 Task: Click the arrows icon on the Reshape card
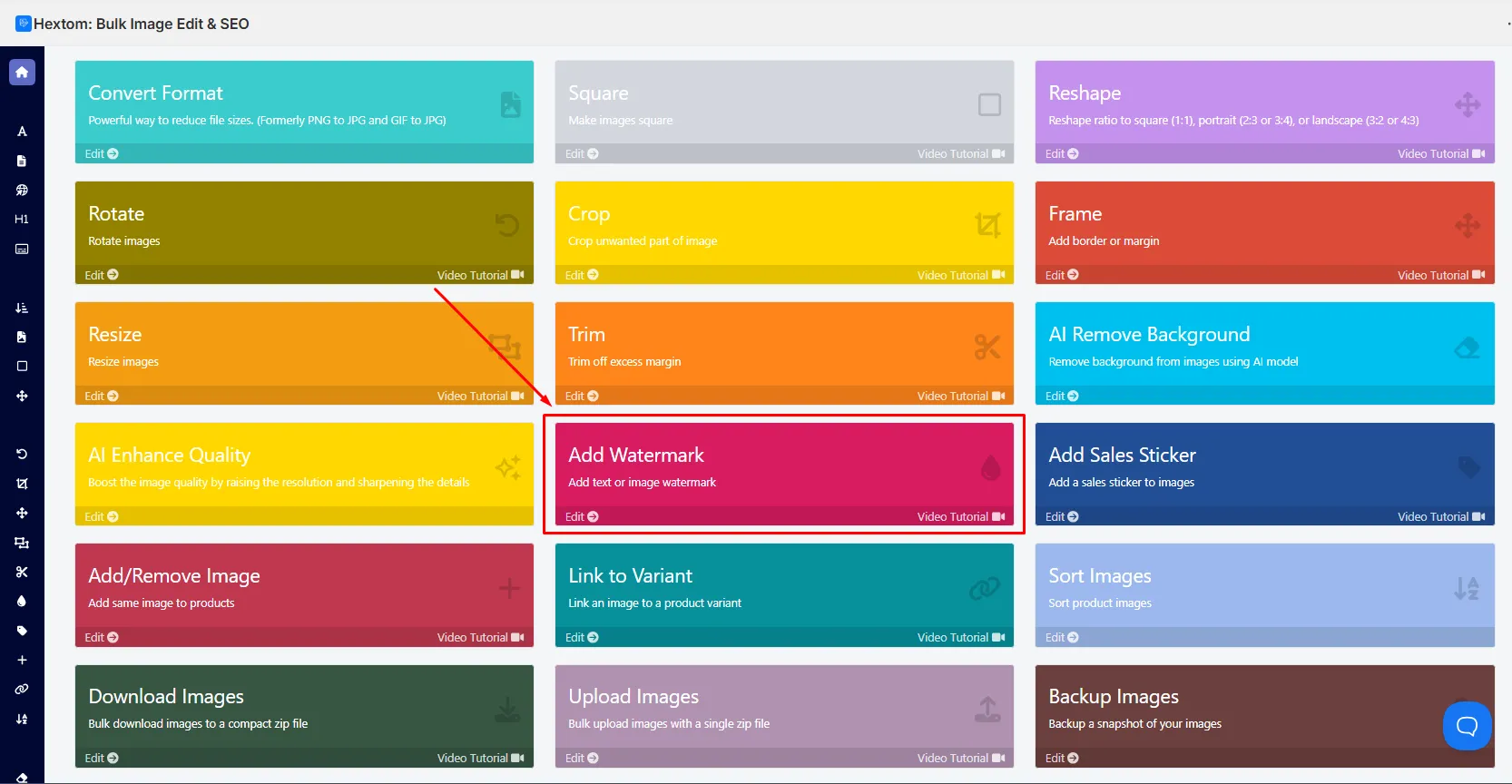(x=1468, y=104)
